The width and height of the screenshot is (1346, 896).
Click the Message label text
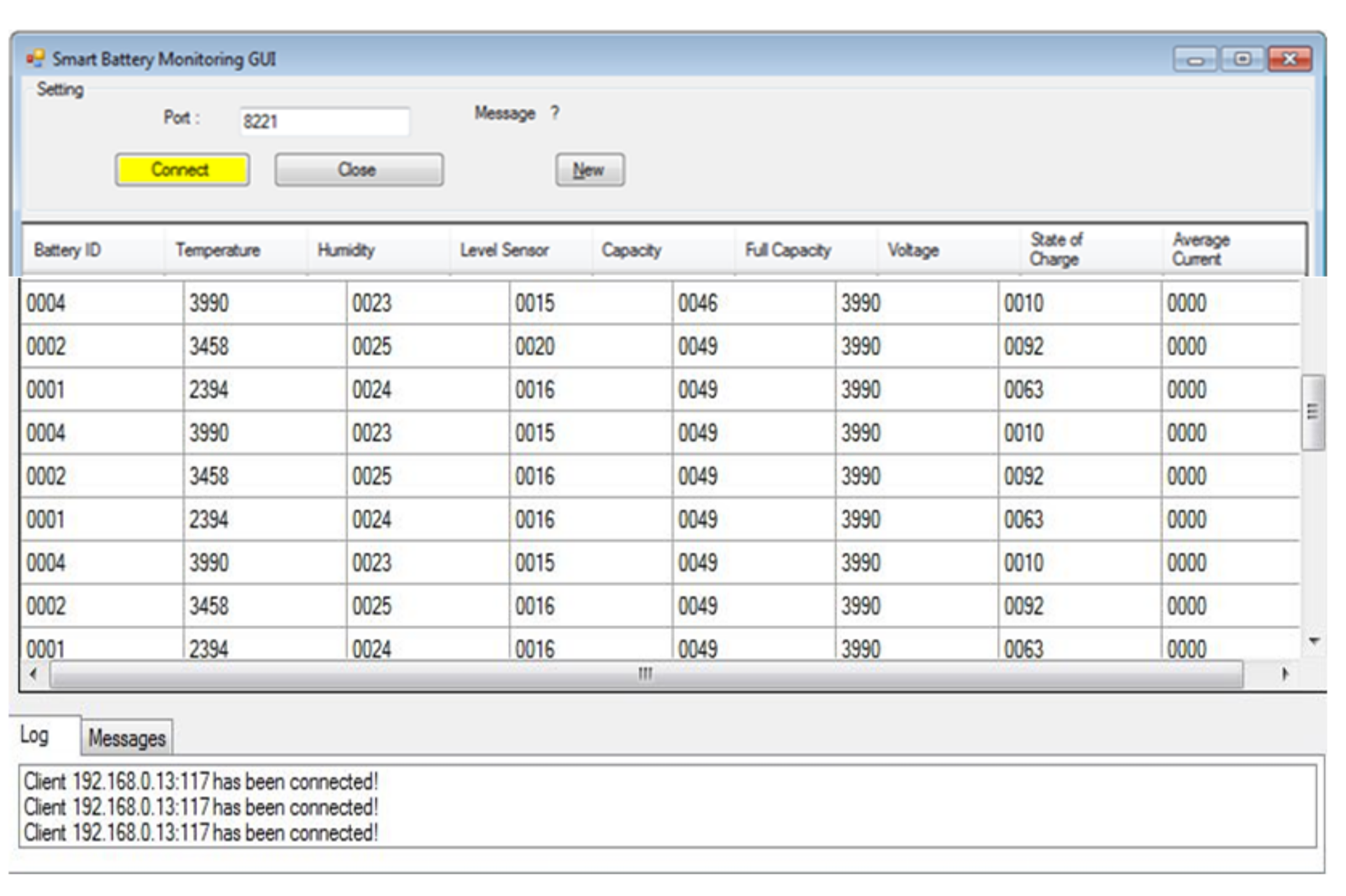pyautogui.click(x=504, y=113)
